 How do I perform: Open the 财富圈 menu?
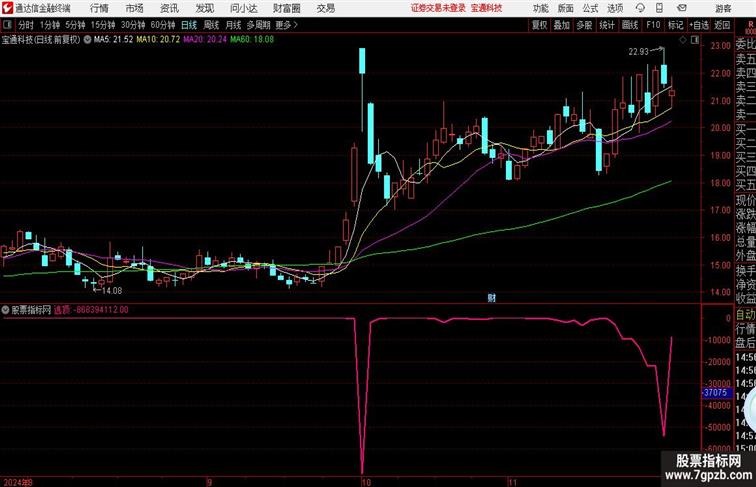pos(286,8)
